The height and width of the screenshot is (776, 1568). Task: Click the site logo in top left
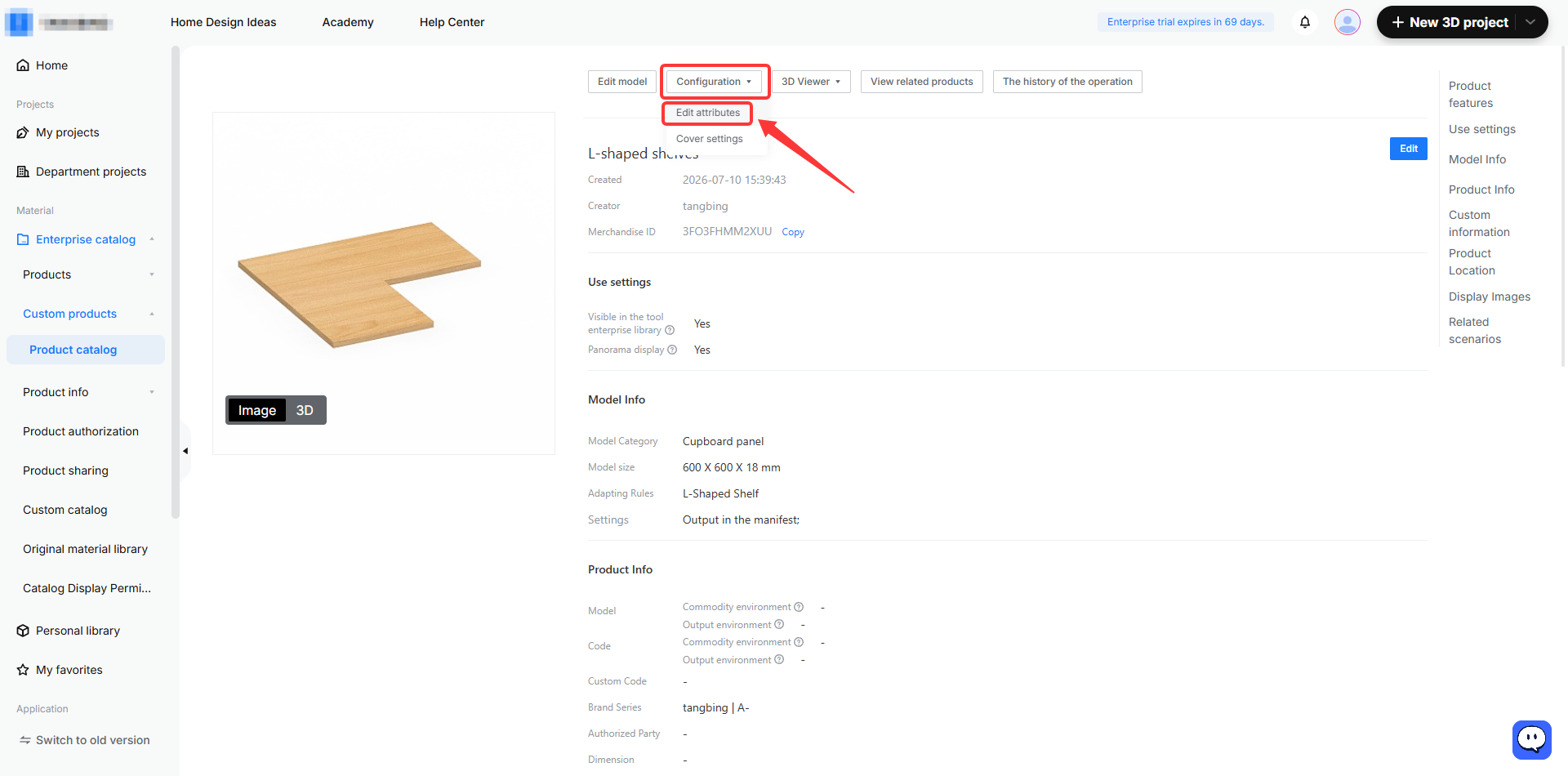coord(59,22)
